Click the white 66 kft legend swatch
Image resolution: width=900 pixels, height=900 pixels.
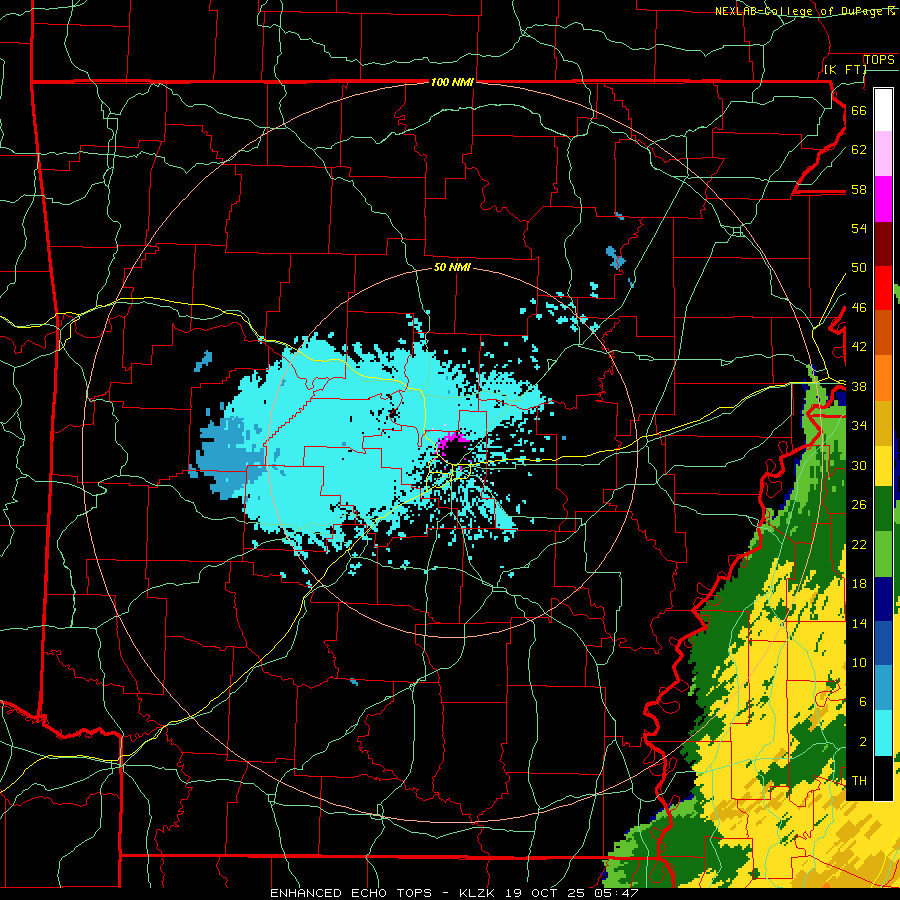pyautogui.click(x=883, y=110)
